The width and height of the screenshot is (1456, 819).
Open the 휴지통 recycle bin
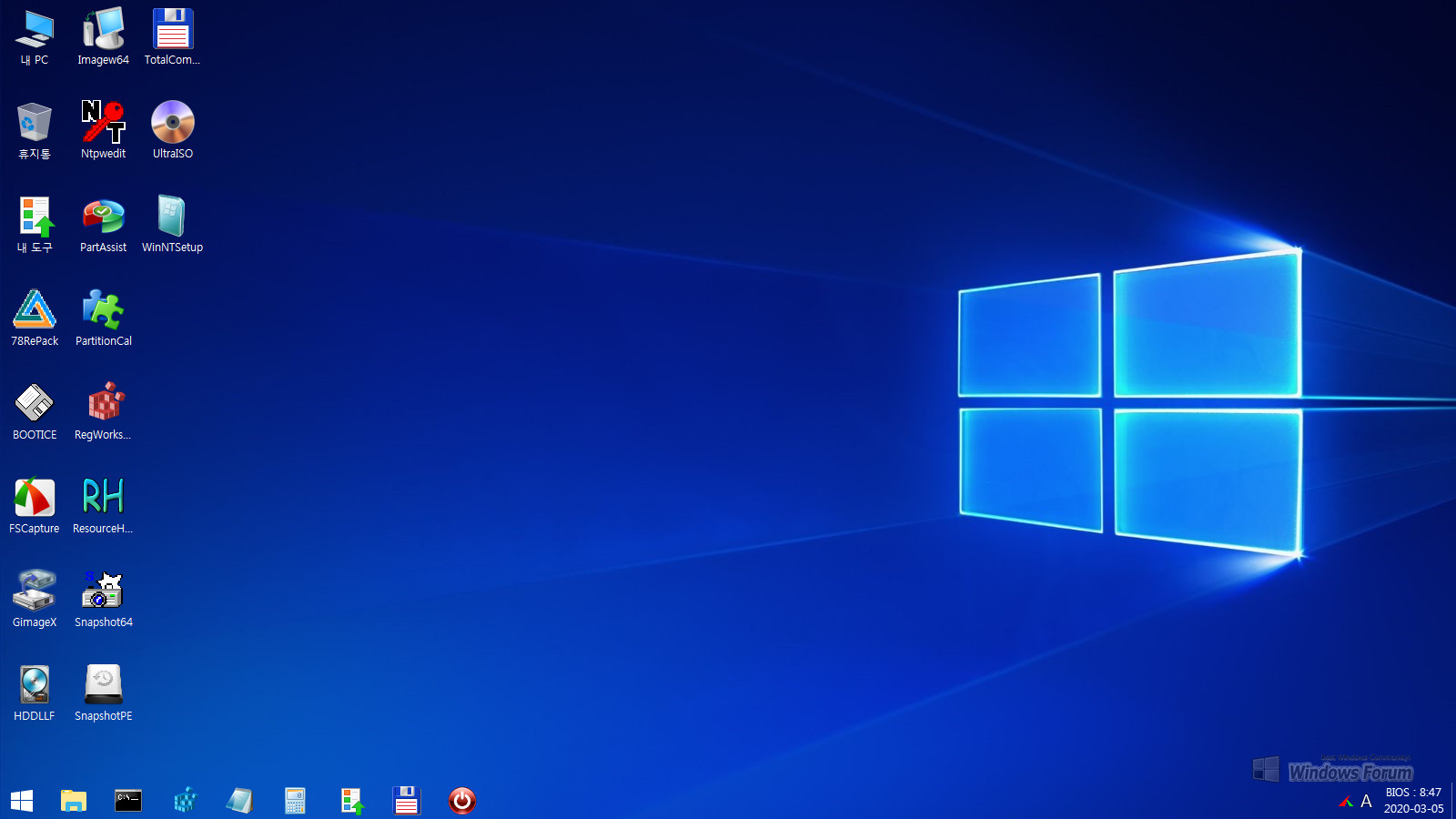pos(35,132)
